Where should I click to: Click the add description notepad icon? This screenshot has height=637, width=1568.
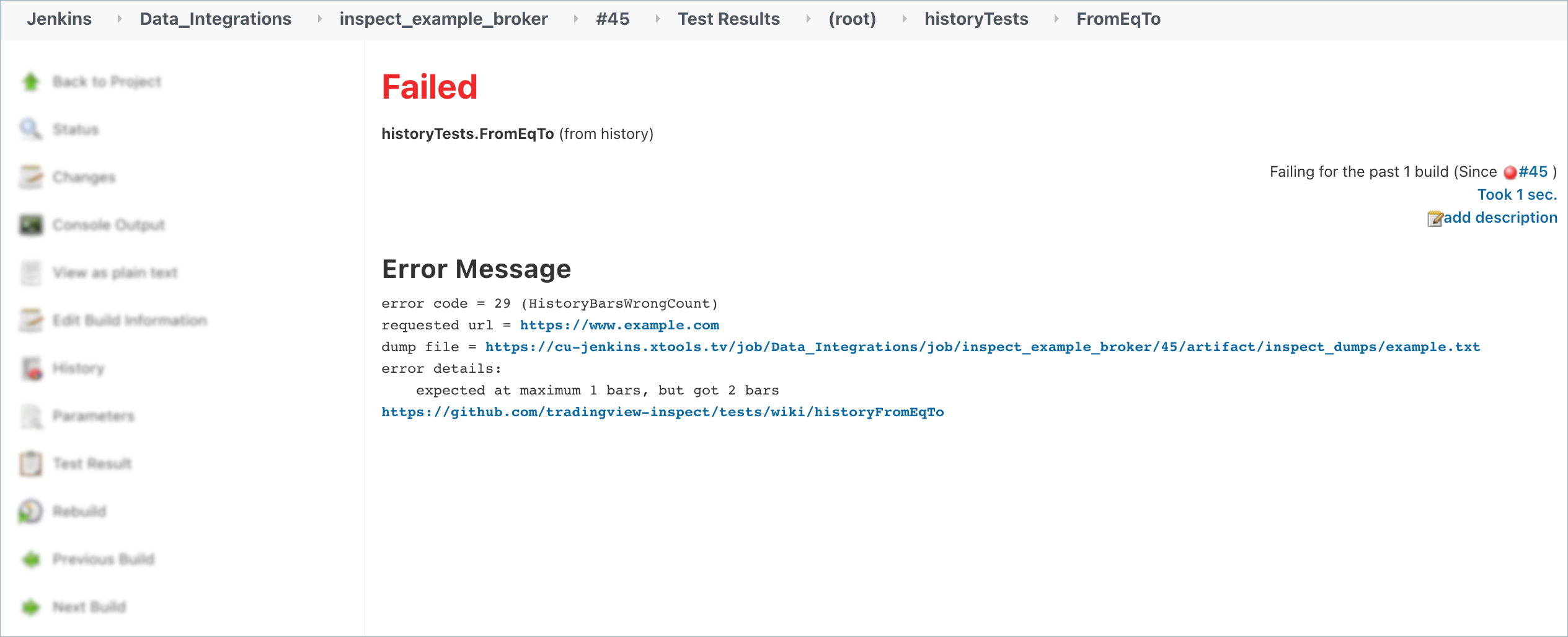[1435, 218]
